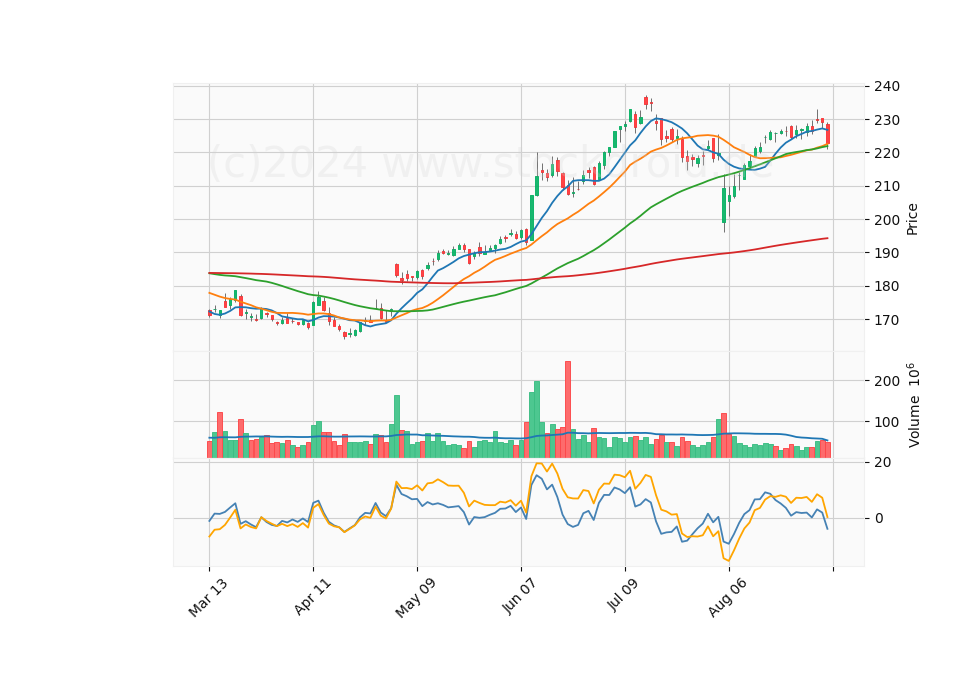Click the last red candlestick on the right
This screenshot has height=690, width=960.
coord(828,134)
